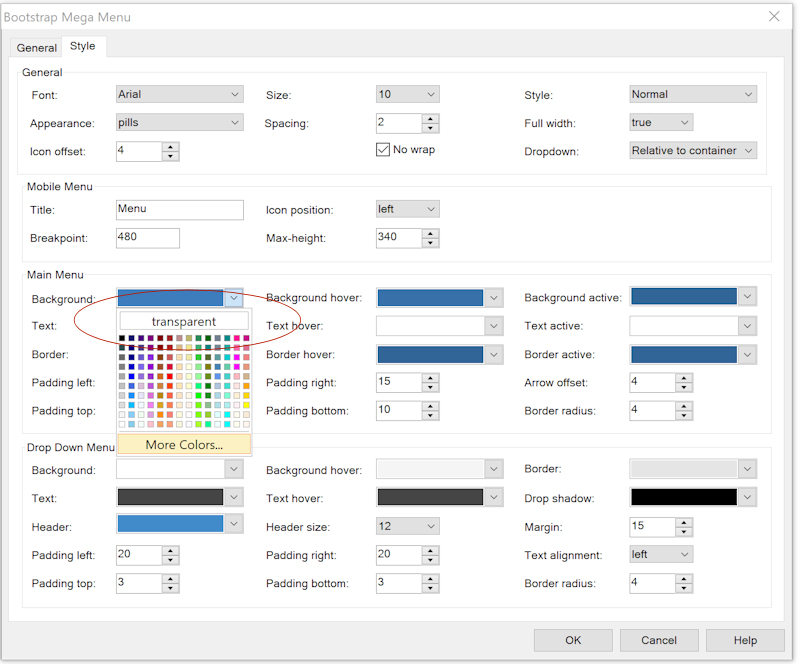Increase Main Menu Padding right value
Screen dimensions: 800x664
[431, 378]
